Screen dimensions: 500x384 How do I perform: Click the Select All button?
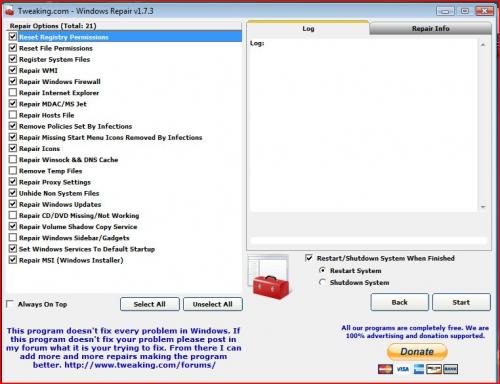click(x=150, y=304)
